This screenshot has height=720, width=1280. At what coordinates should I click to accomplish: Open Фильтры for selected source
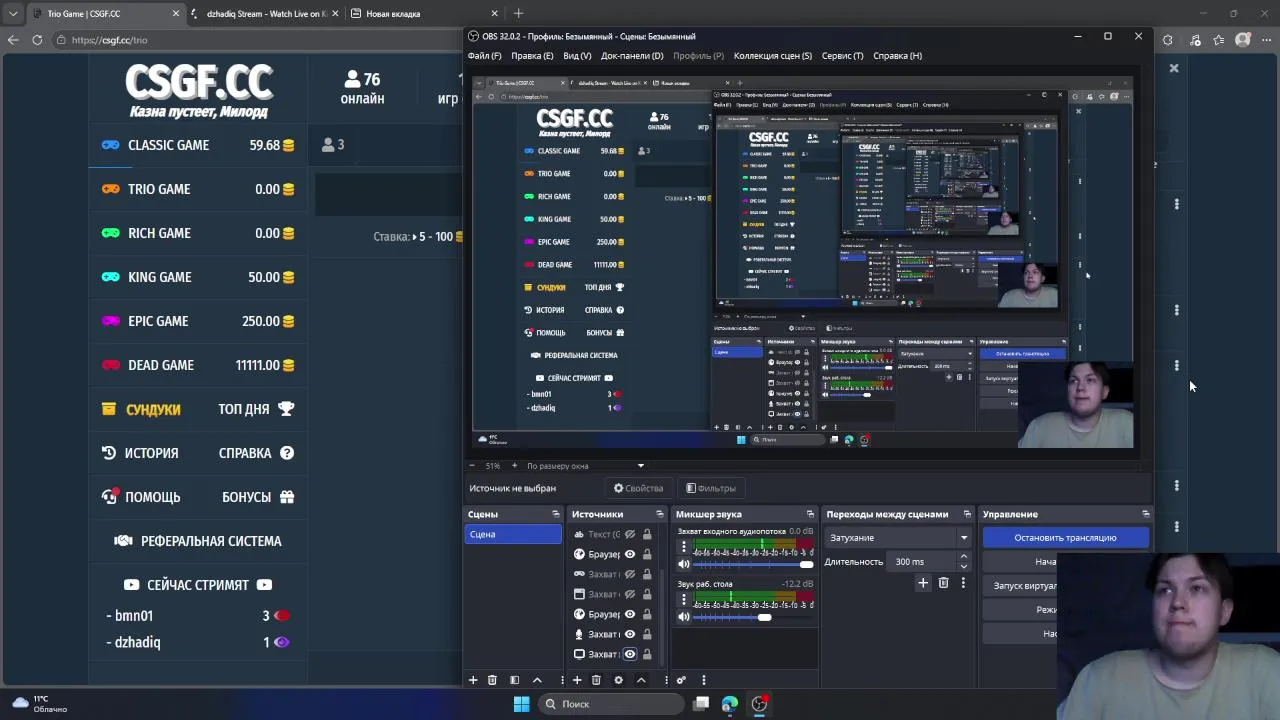[711, 488]
